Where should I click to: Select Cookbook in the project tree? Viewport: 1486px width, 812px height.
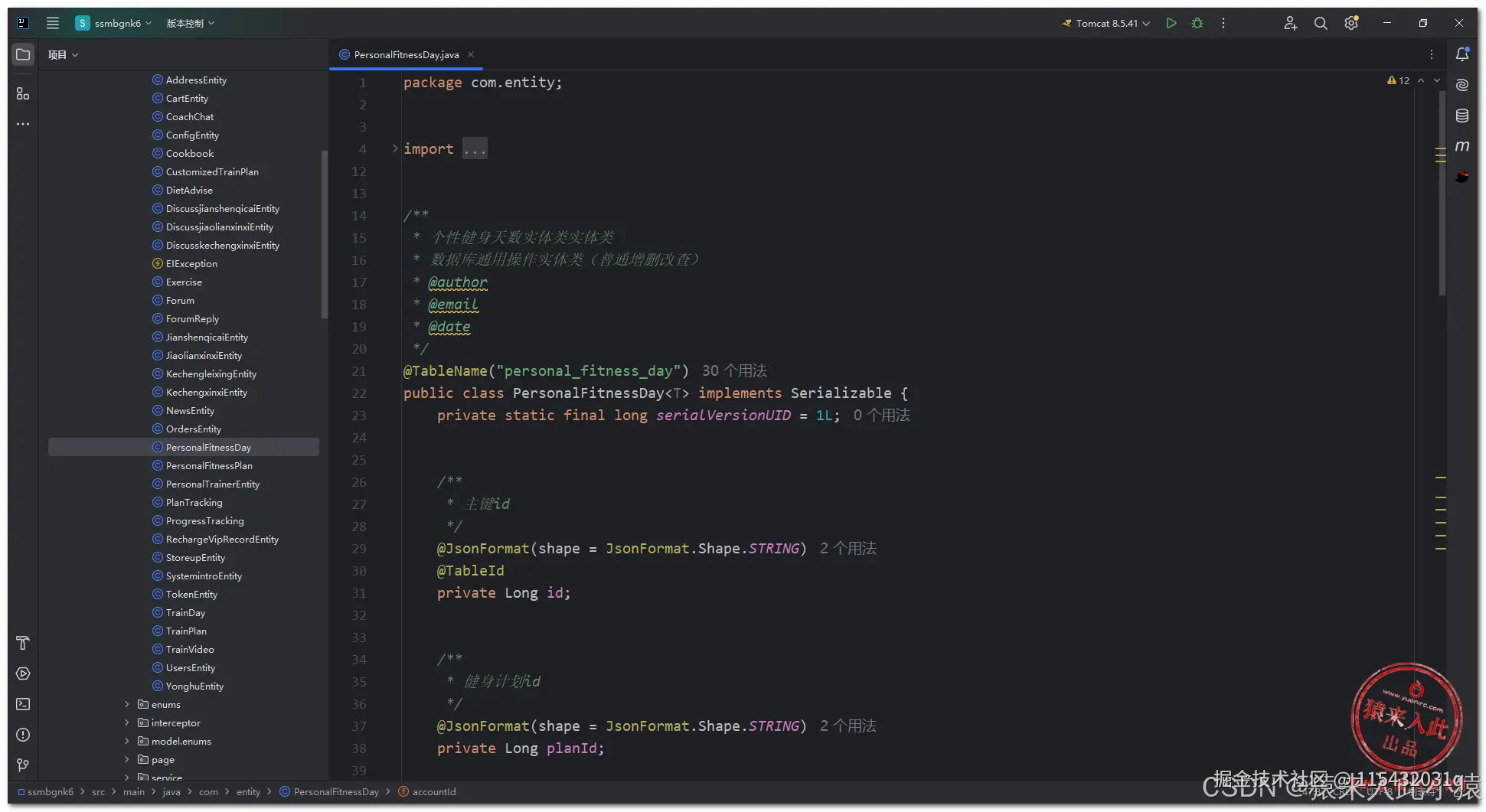click(x=190, y=153)
